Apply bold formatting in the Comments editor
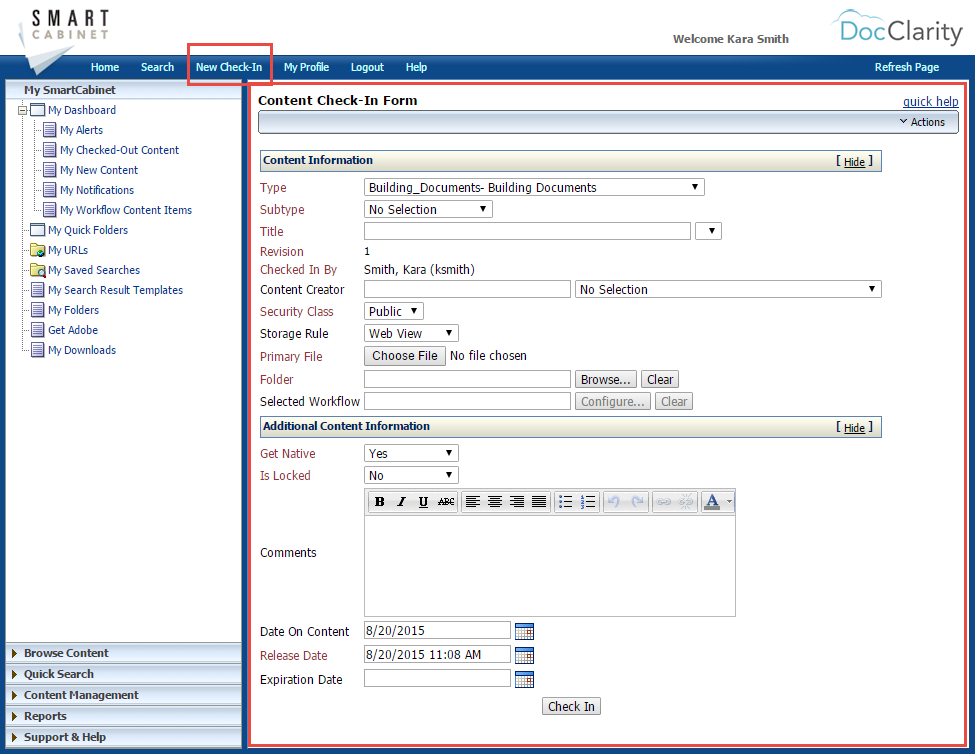975x754 pixels. pyautogui.click(x=379, y=501)
